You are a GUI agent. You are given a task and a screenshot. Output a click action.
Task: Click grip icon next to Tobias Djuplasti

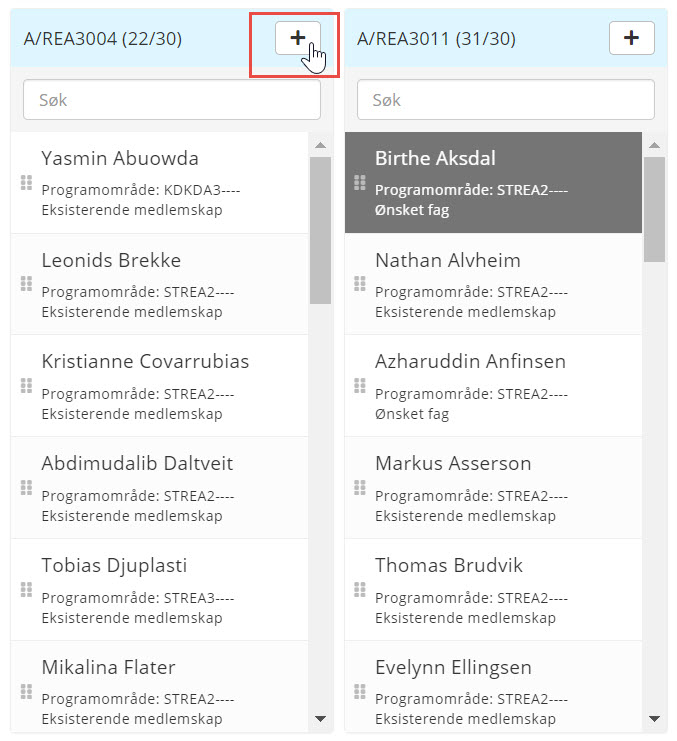[26, 590]
